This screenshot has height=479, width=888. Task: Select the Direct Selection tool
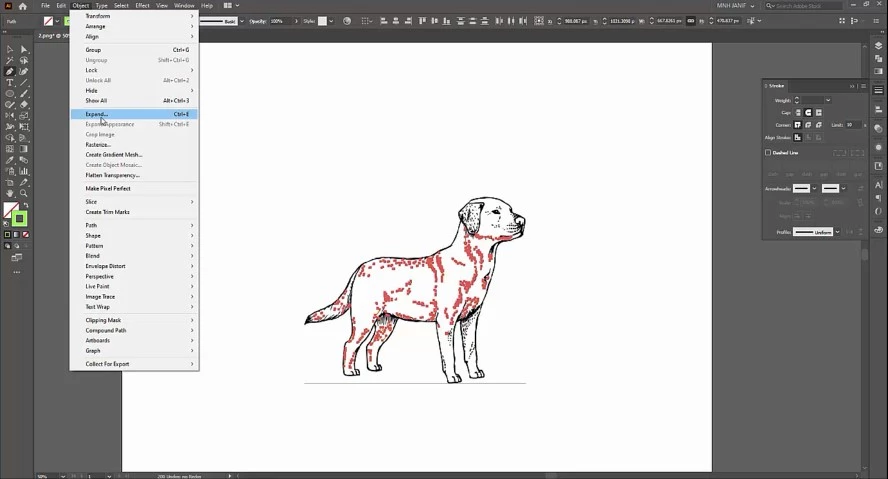(24, 50)
